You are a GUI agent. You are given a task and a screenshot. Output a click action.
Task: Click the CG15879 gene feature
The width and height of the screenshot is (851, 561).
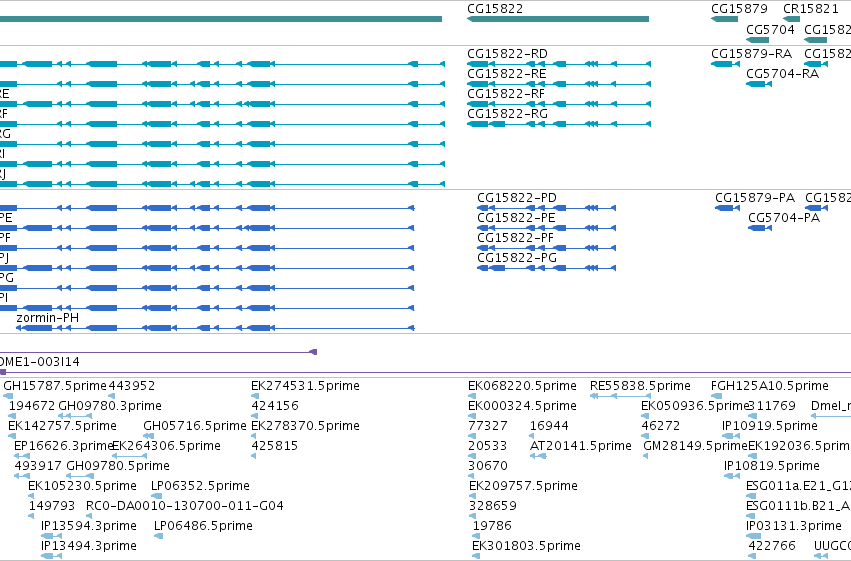click(725, 19)
